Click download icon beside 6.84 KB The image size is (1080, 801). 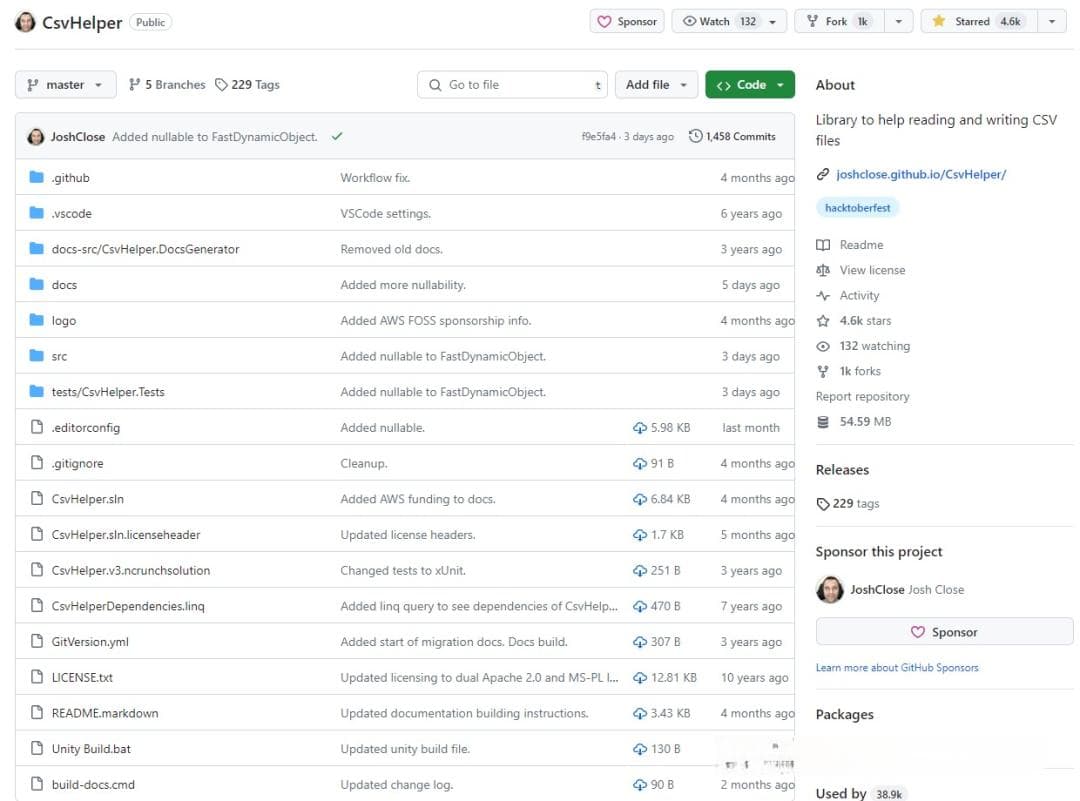pos(640,499)
